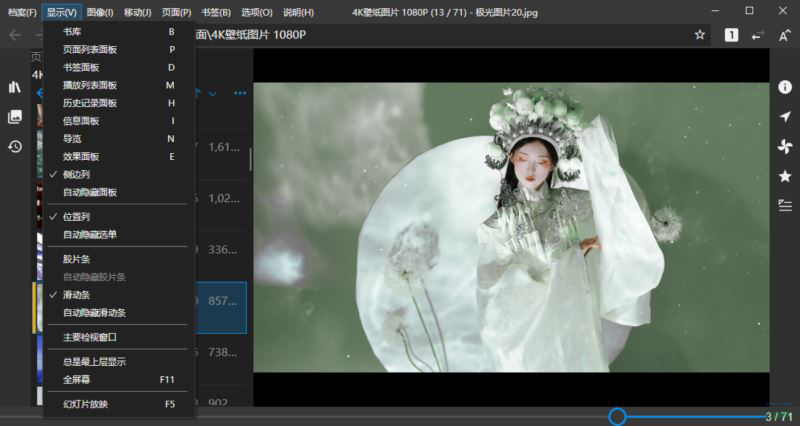
Task: Close the 显示(V) menu header
Action: tap(62, 12)
